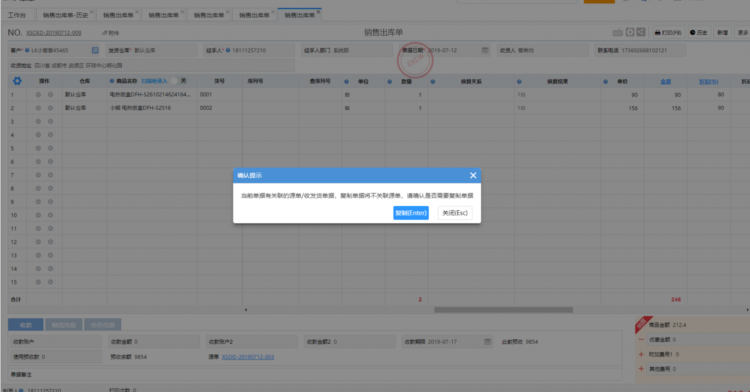
Task: Click the 使用预收款 field
Action: click(x=56, y=357)
